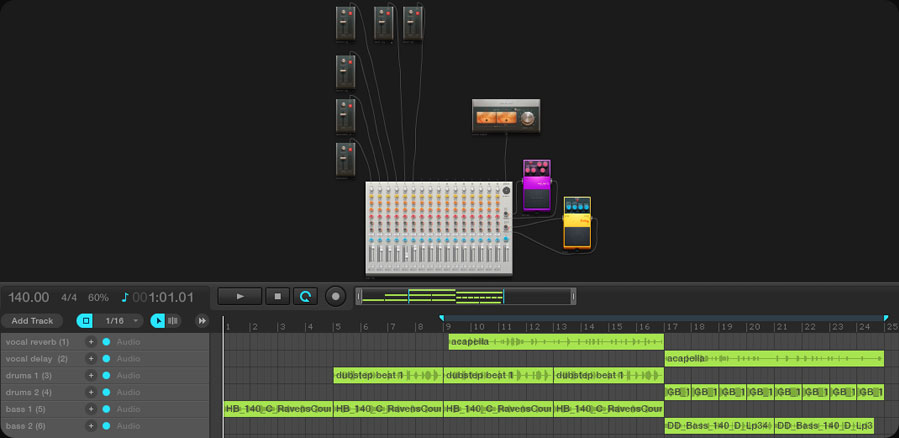
Task: Open the Audio type selector on bass 2
Action: point(128,426)
